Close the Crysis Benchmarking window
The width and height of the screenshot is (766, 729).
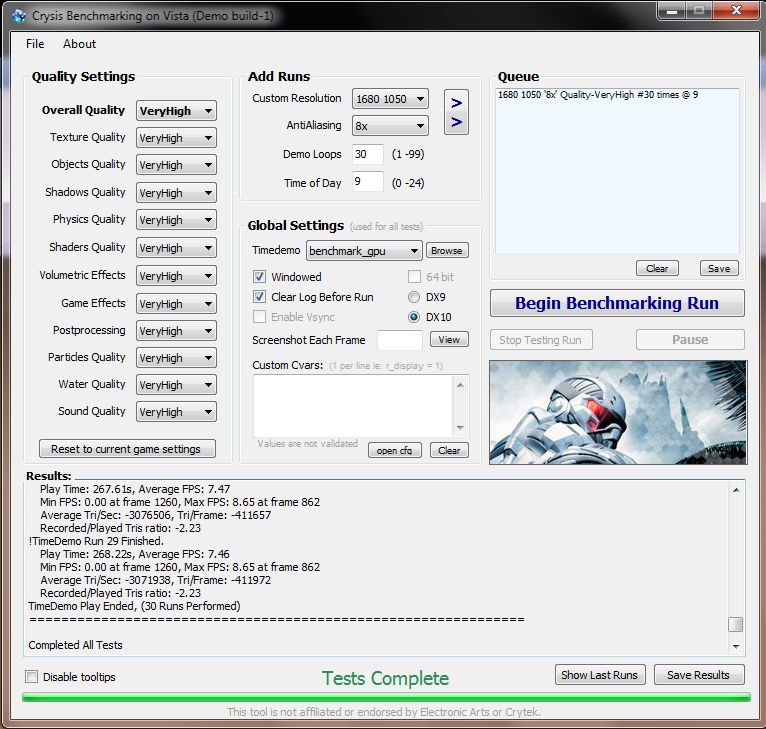[x=737, y=10]
